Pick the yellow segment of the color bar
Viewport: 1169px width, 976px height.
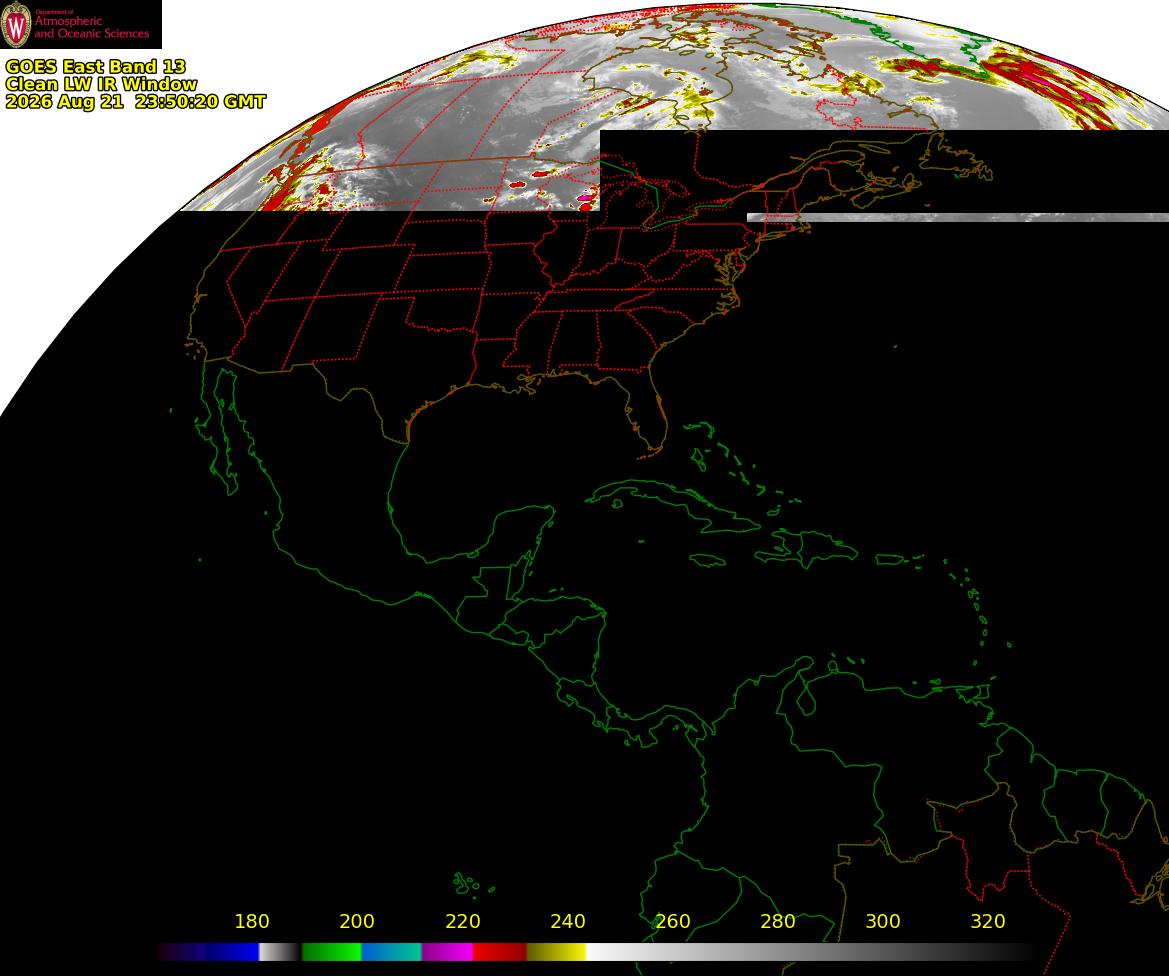(556, 951)
